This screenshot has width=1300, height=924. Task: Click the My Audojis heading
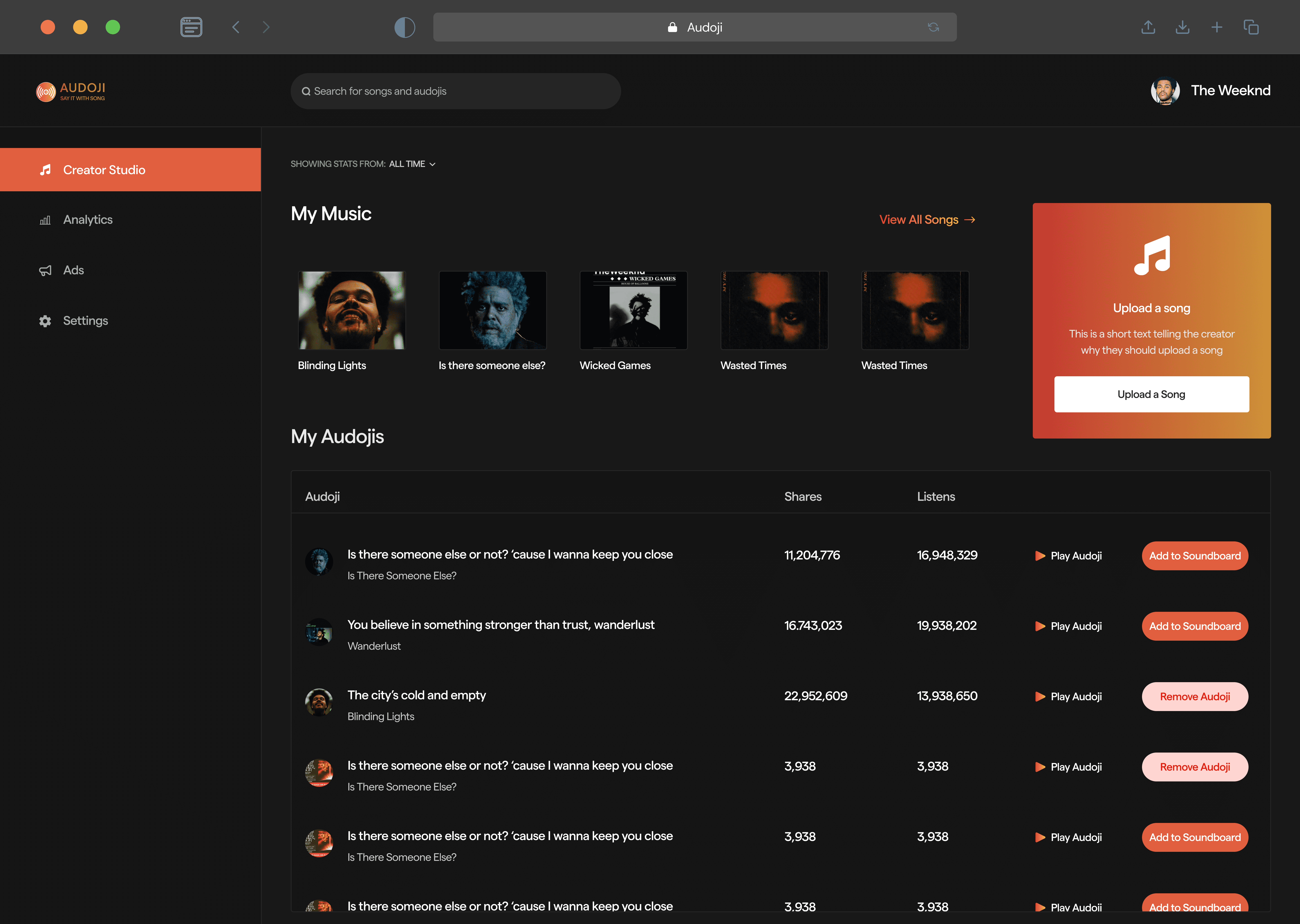337,437
